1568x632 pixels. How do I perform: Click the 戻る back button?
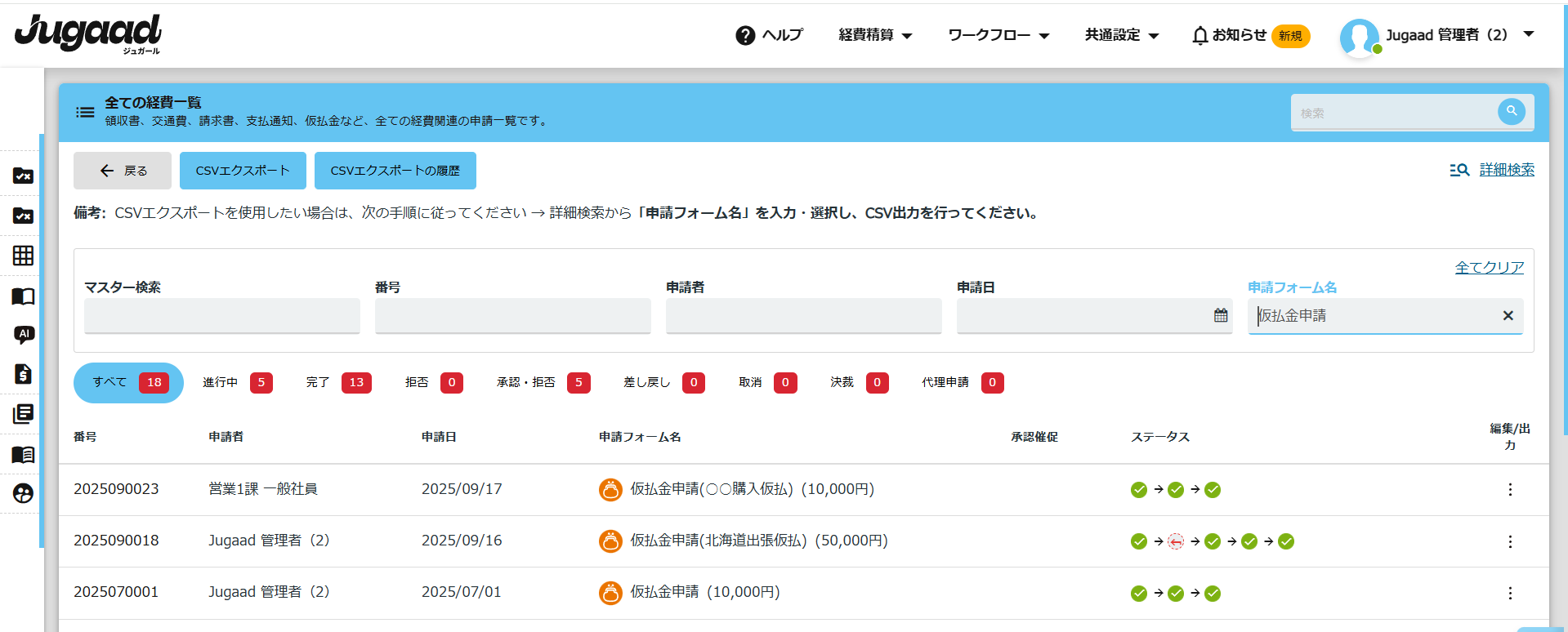pos(123,171)
